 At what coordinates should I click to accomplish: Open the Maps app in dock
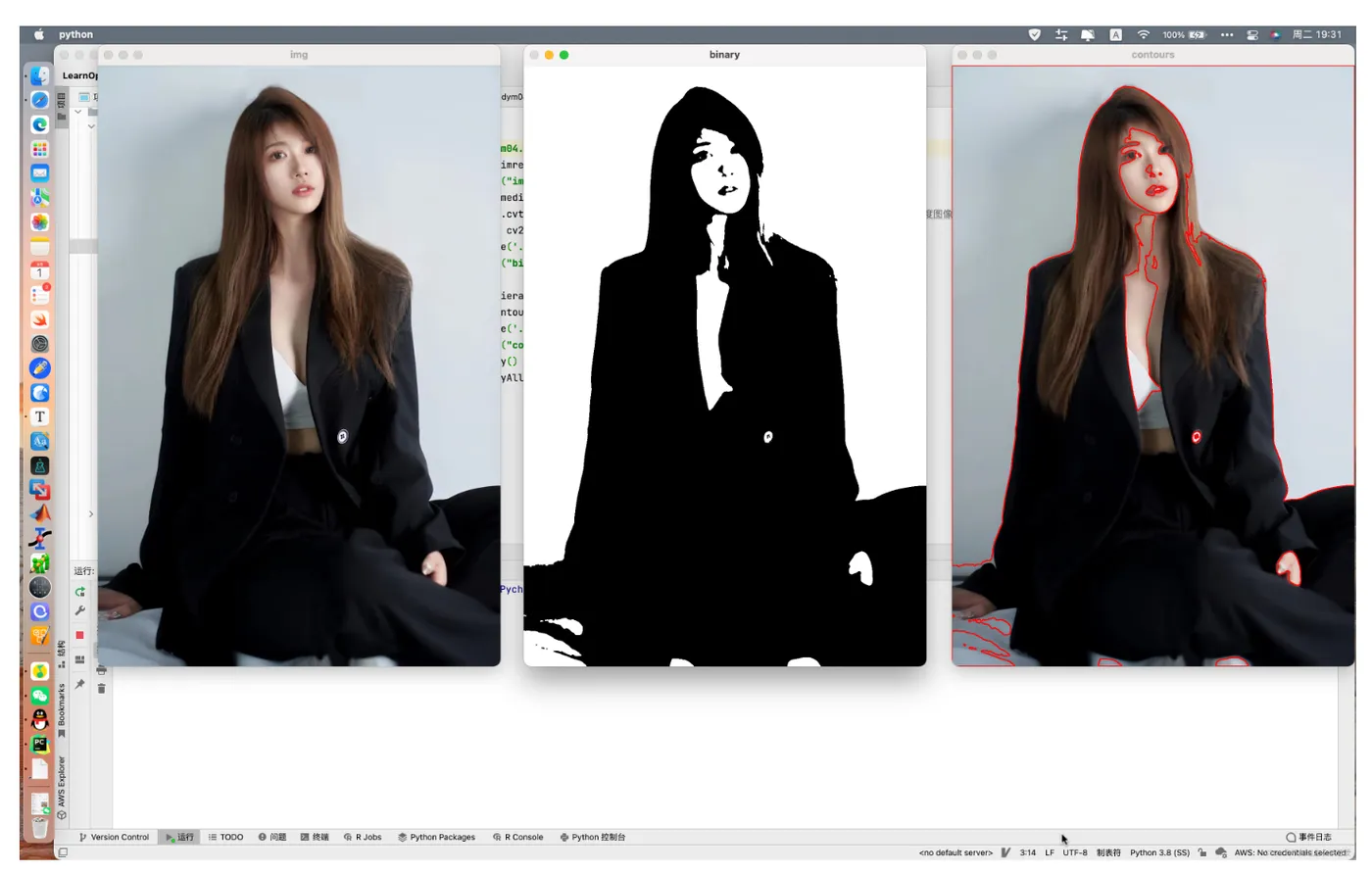tap(39, 197)
